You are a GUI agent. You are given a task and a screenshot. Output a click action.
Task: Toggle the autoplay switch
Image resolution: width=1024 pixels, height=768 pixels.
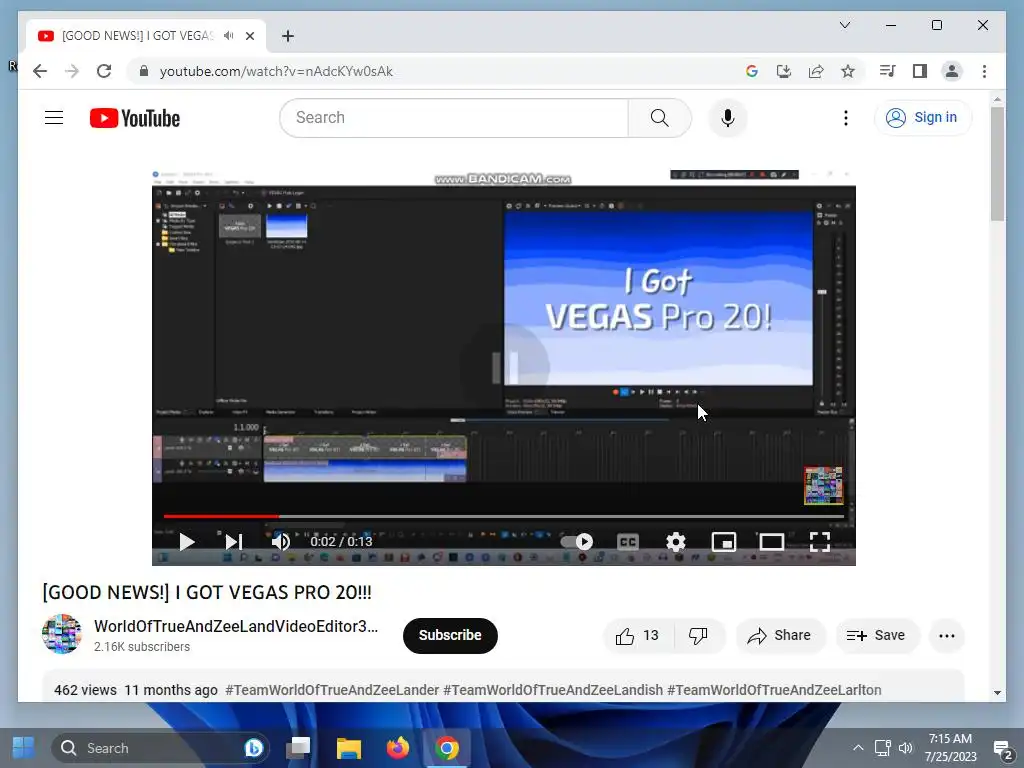pos(577,541)
